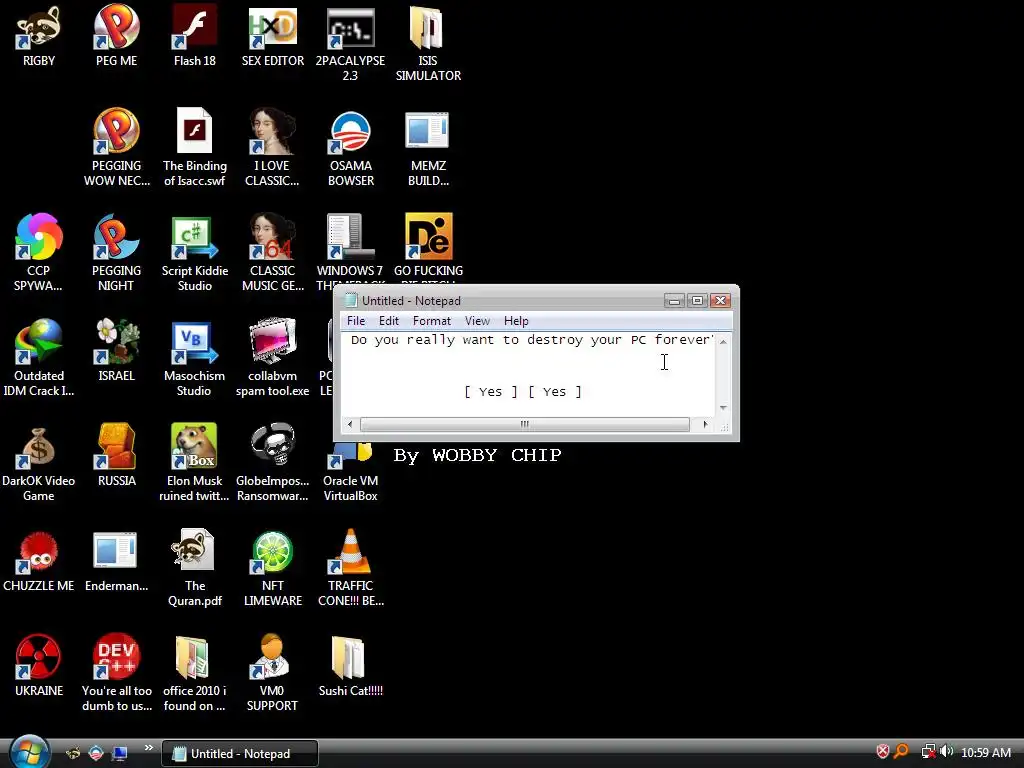Open the PEG ME desktop icon

coord(116,37)
